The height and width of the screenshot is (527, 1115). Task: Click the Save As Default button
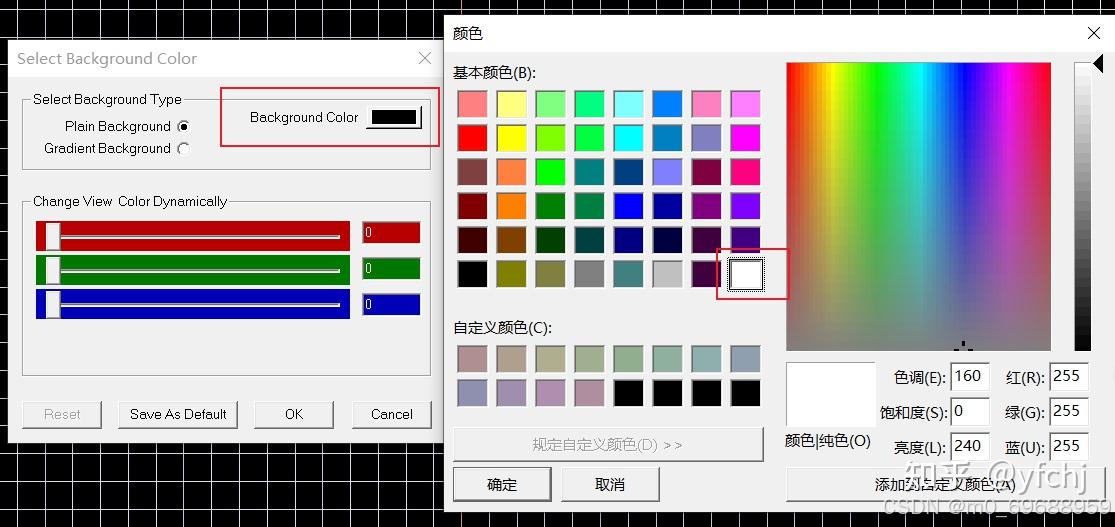[x=178, y=415]
